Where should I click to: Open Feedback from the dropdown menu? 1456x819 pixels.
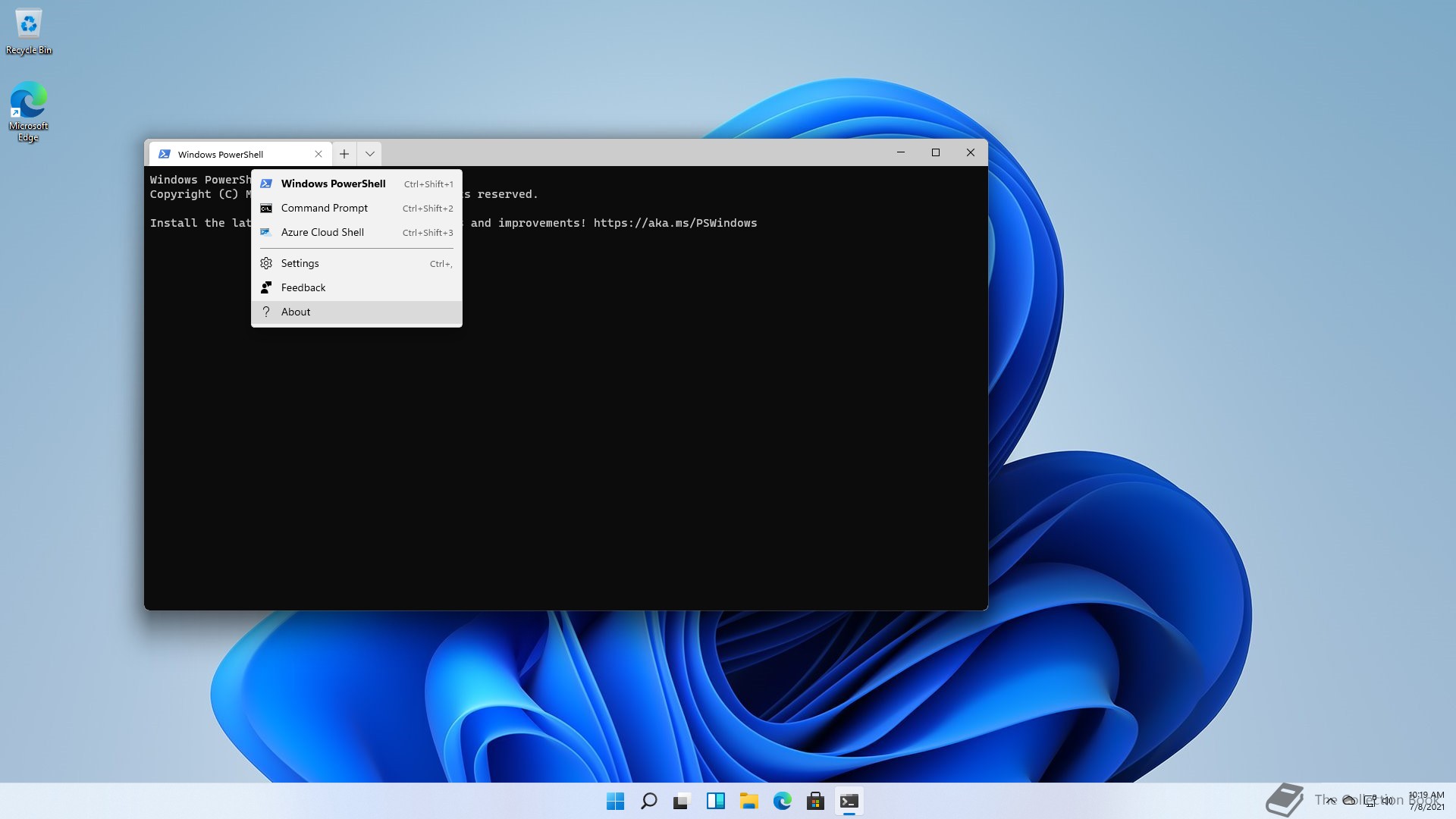click(356, 287)
